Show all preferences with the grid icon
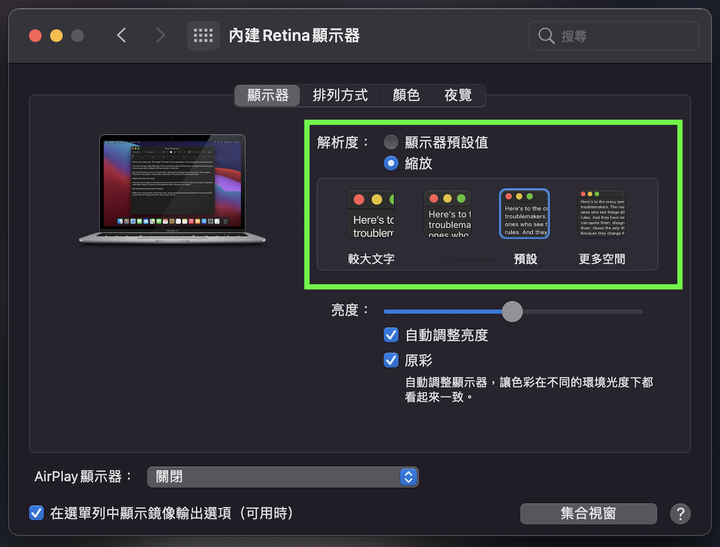Viewport: 720px width, 547px height. [x=203, y=35]
